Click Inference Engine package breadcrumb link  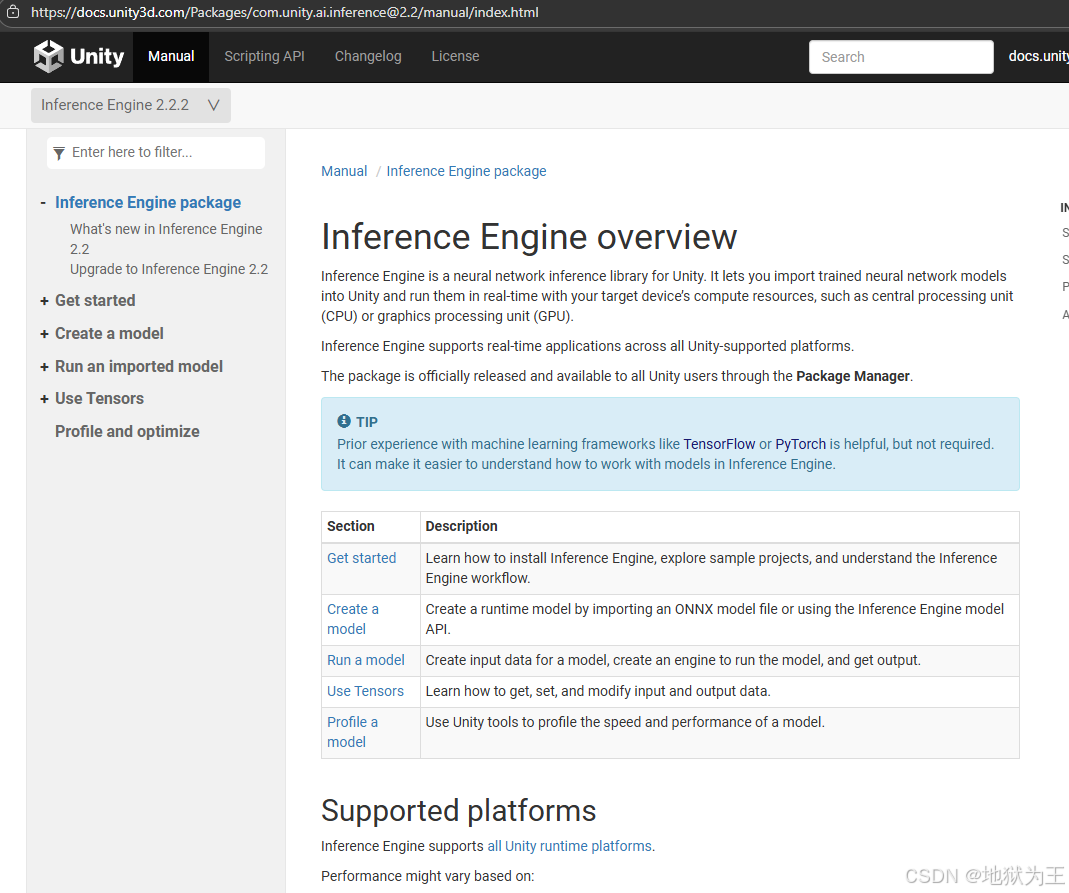(466, 171)
